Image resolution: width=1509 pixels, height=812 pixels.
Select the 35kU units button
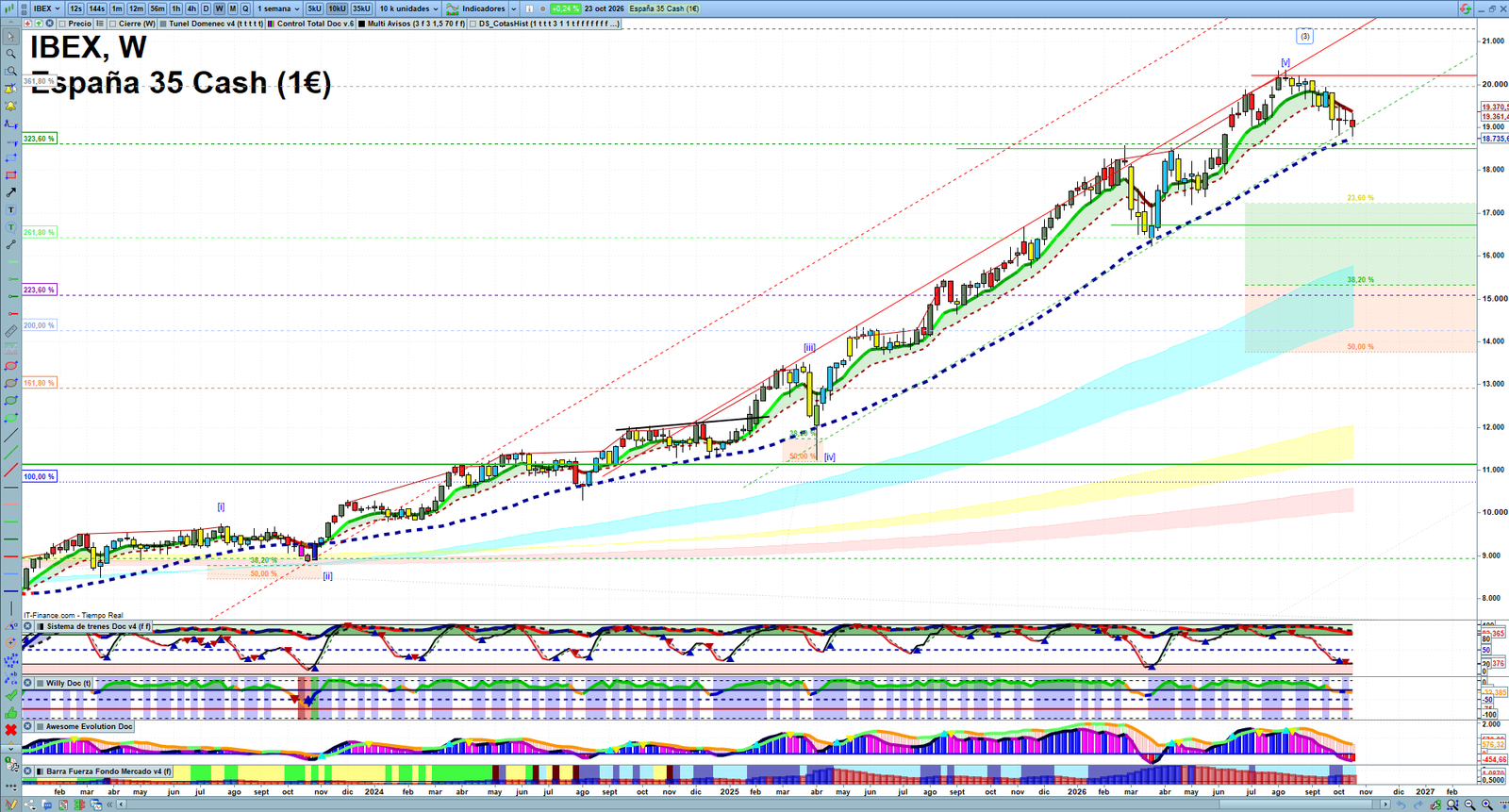[x=361, y=8]
